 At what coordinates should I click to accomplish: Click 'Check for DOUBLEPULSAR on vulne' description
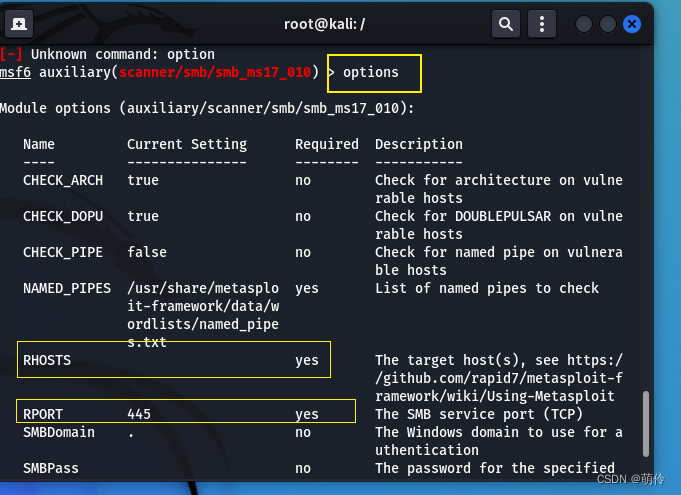(499, 216)
